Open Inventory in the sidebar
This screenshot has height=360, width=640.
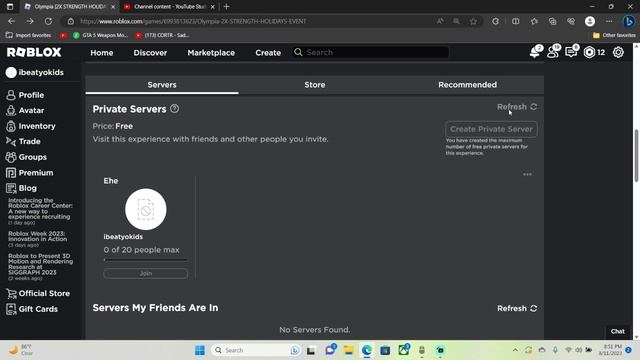tap(31, 126)
